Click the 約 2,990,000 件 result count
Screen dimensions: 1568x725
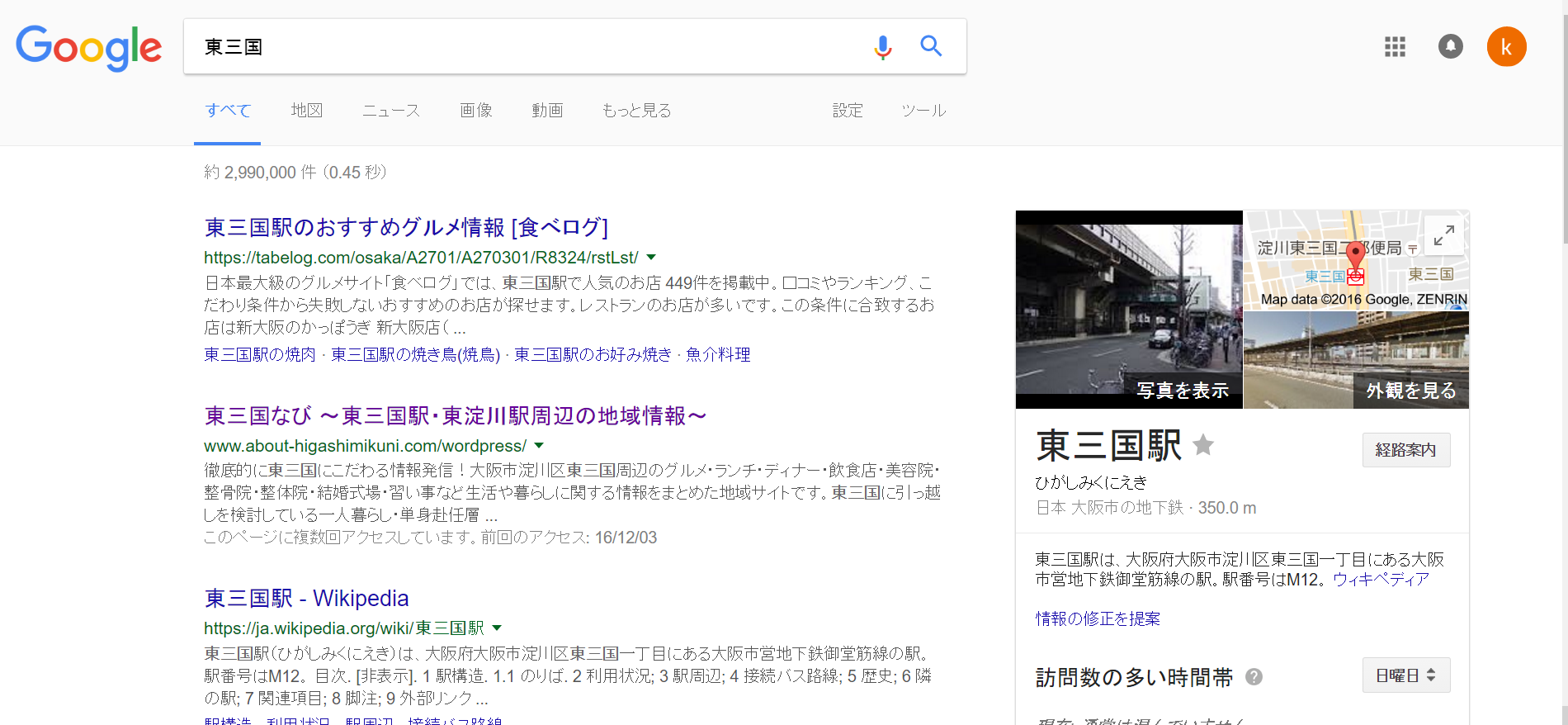(295, 172)
